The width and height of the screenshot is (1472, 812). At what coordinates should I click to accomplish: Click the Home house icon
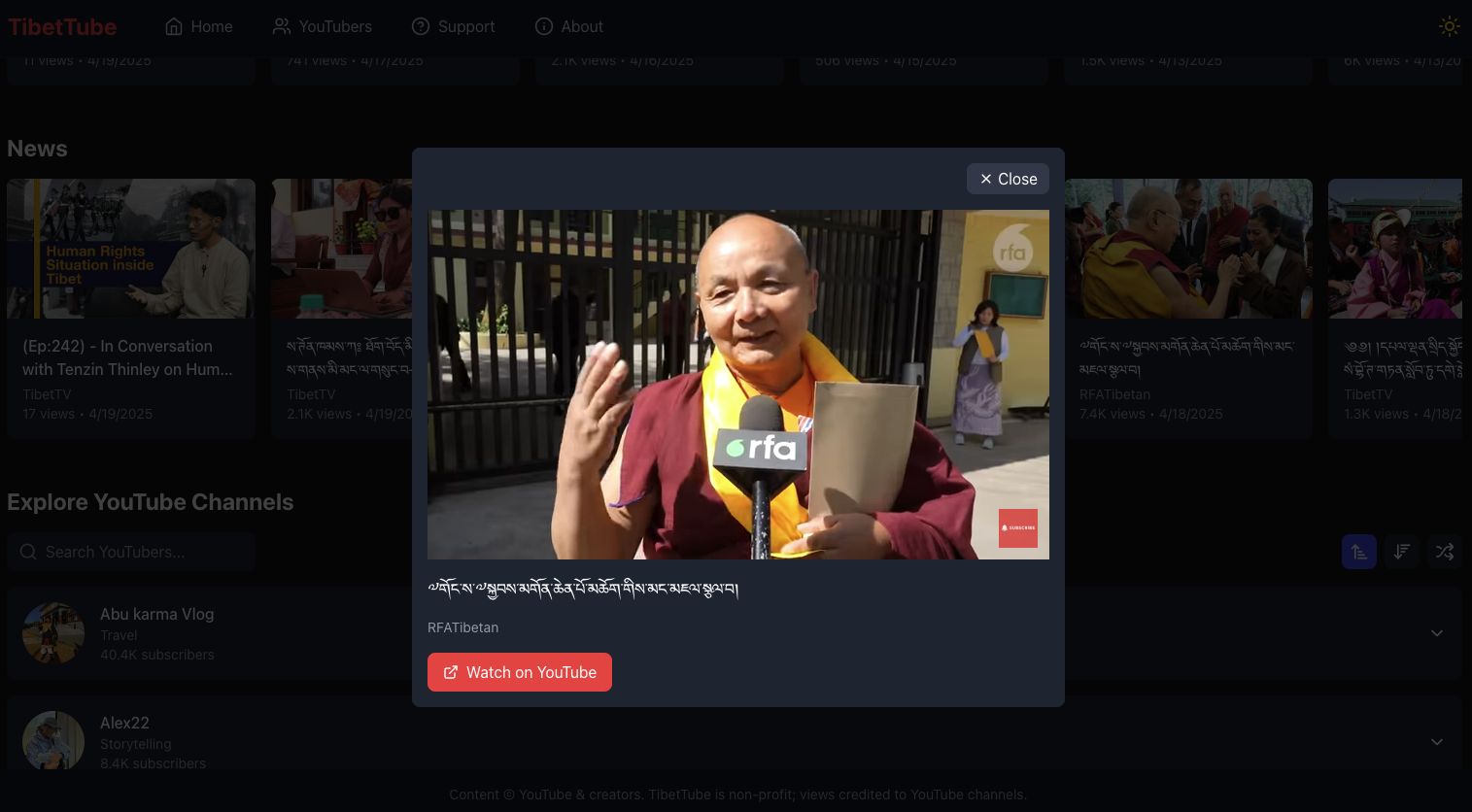(x=174, y=26)
